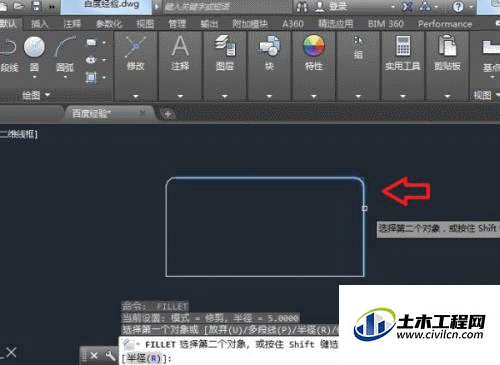Create a new drawing with the plus tab

[168, 114]
